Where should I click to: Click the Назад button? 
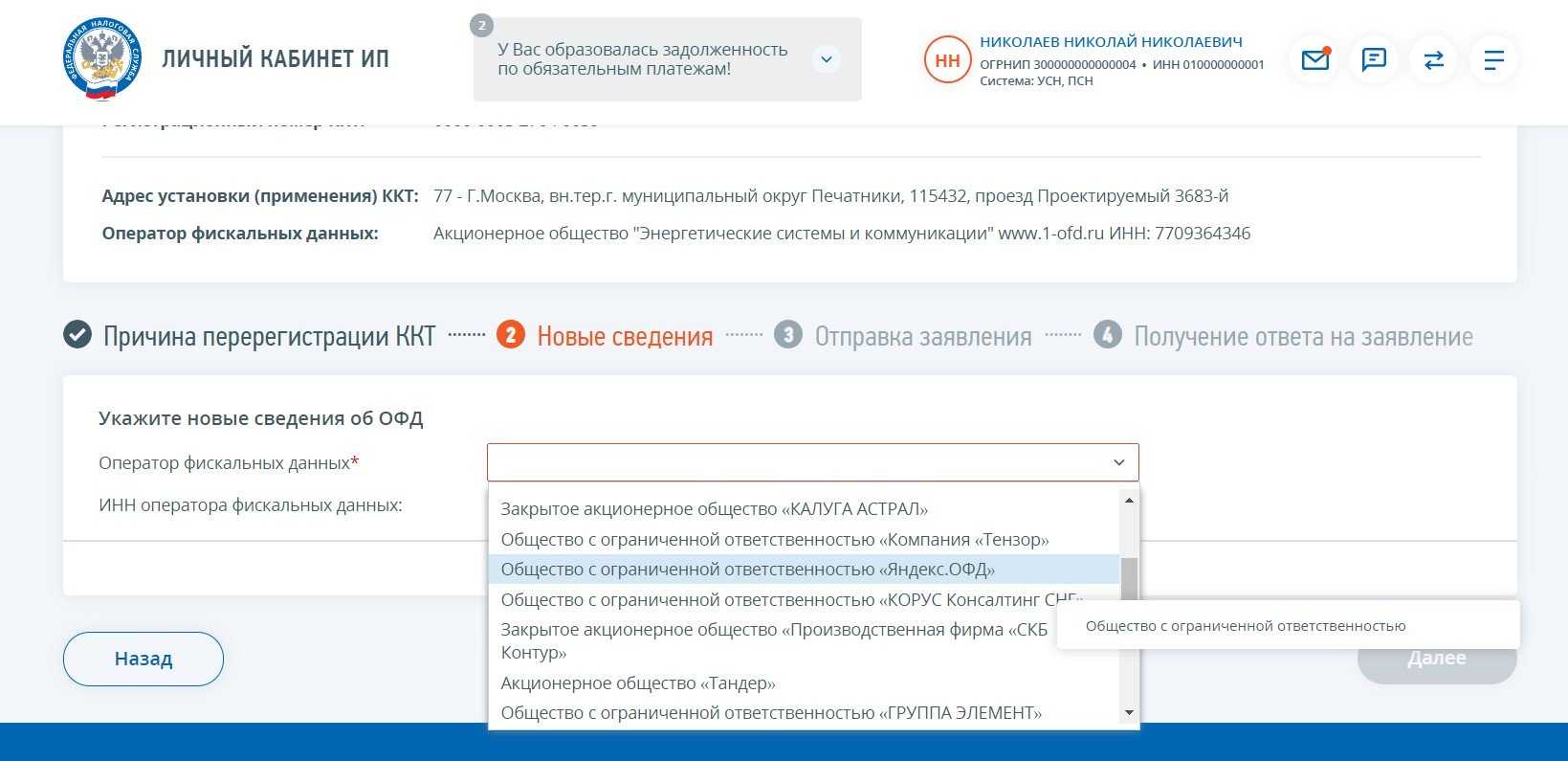[x=144, y=659]
